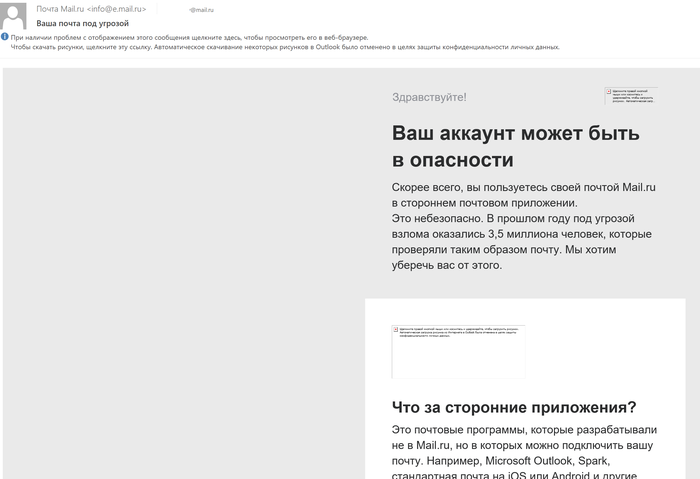This screenshot has width=700, height=479.
Task: Click the sender avatar placeholder icon
Action: [13, 16]
